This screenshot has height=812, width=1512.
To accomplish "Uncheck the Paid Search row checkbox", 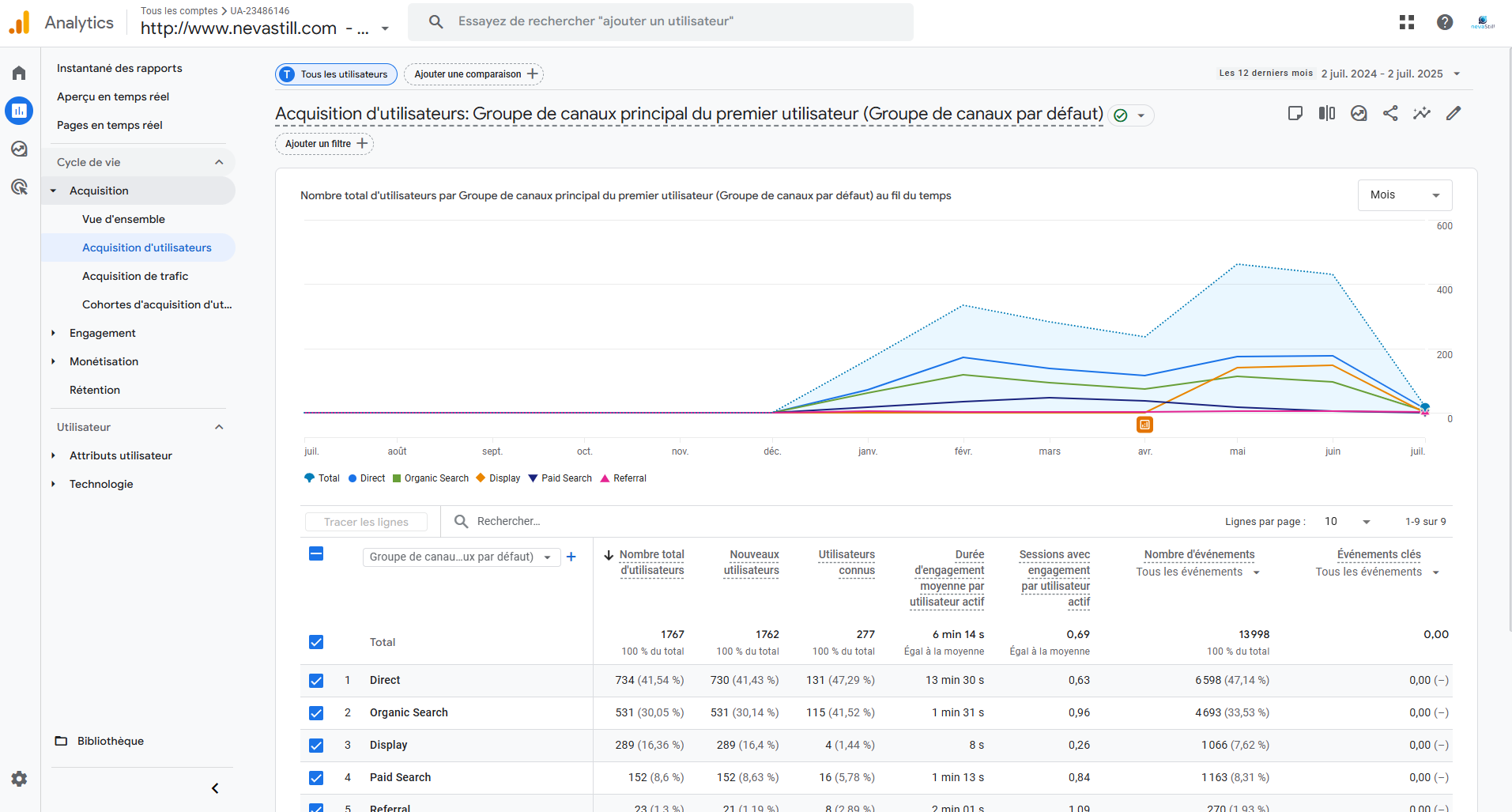I will tap(316, 777).
